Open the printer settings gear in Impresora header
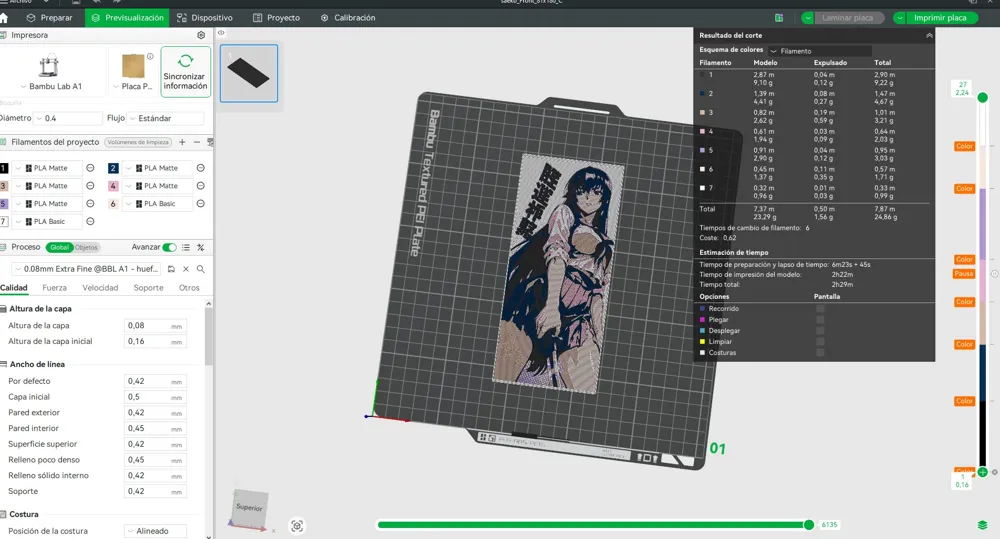The height and width of the screenshot is (539, 1000). click(x=201, y=35)
